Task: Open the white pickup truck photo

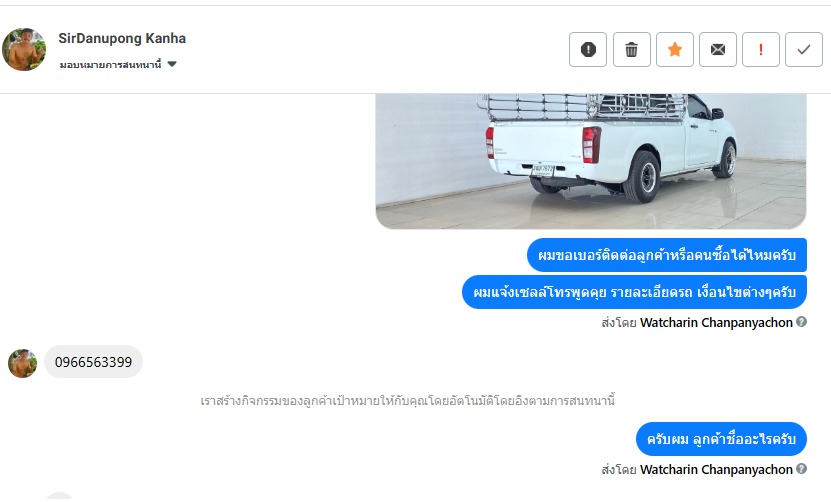Action: (x=591, y=161)
